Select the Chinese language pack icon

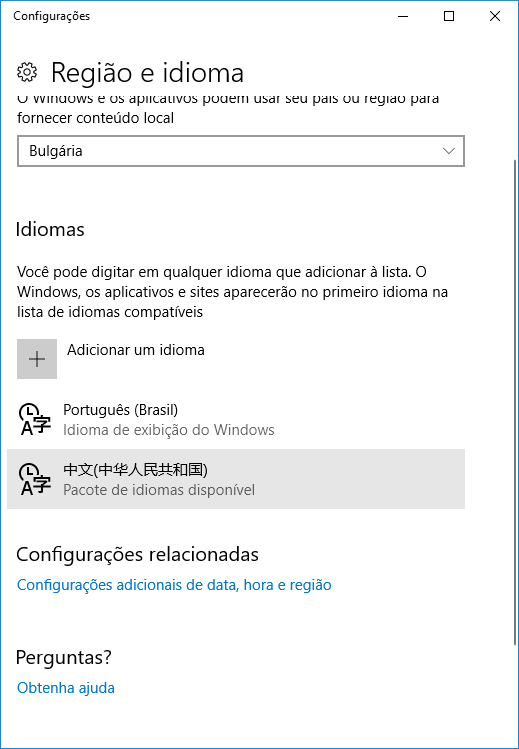coord(34,479)
